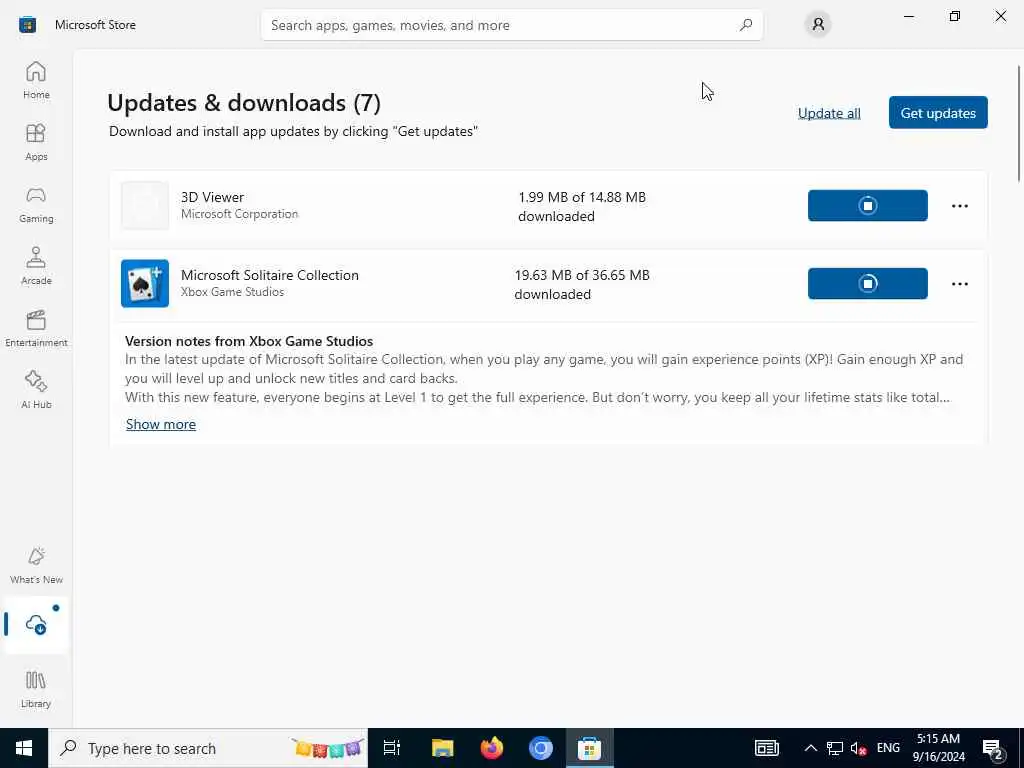Viewport: 1024px width, 768px height.
Task: Click the Update all link
Action: [829, 113]
